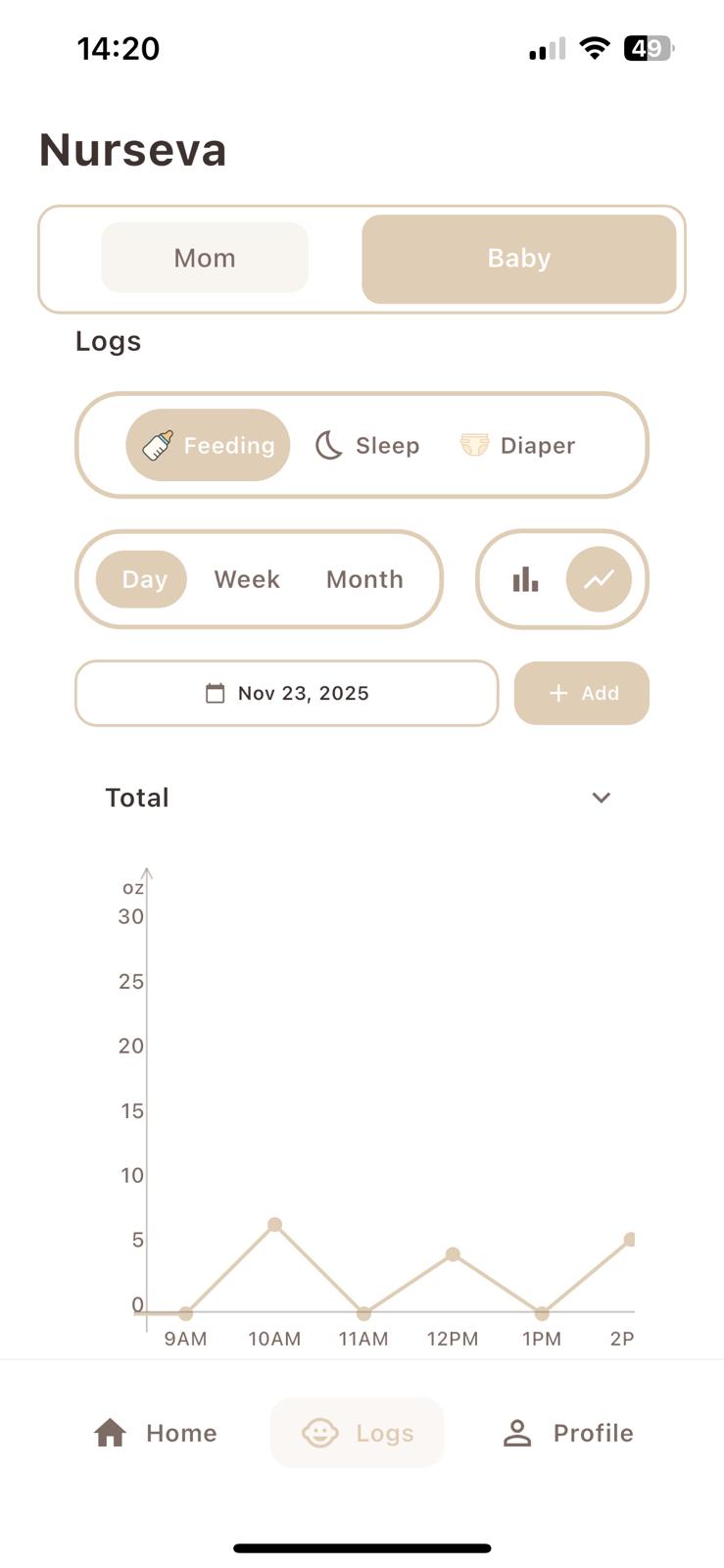Open the Total selector label

pyautogui.click(x=137, y=798)
